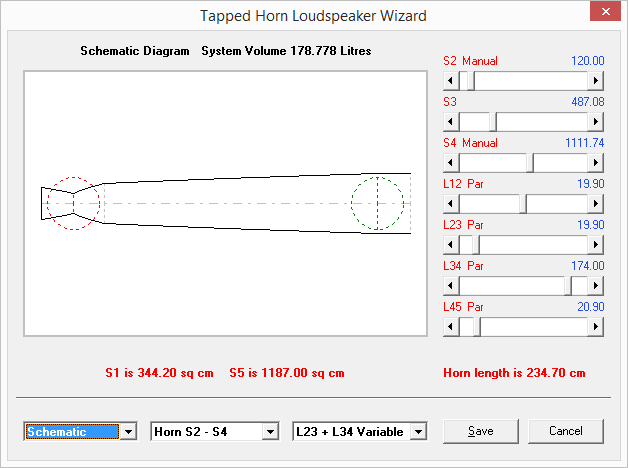Viewport: 628px width, 468px height.
Task: Click the Horn length is 234.70 cm text
Action: pos(514,373)
